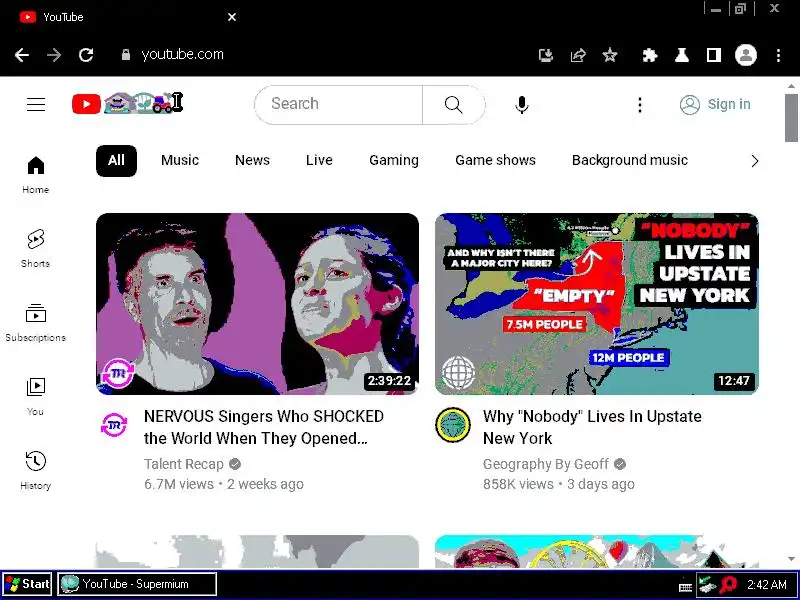This screenshot has width=800, height=600.
Task: Open the Extensions puzzle icon
Action: pos(649,55)
